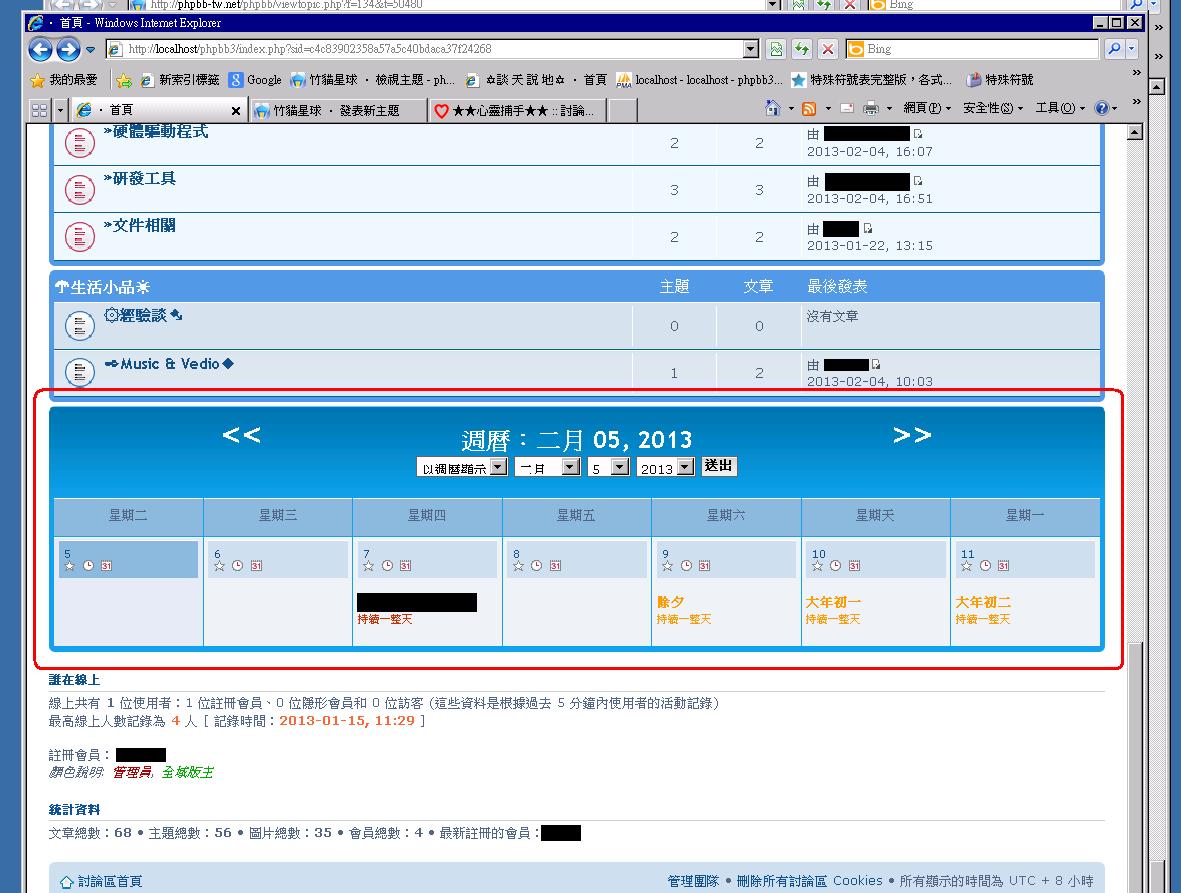The height and width of the screenshot is (893, 1181).
Task: Click the forum icon next to 硬體驅動程式
Action: coord(79,143)
